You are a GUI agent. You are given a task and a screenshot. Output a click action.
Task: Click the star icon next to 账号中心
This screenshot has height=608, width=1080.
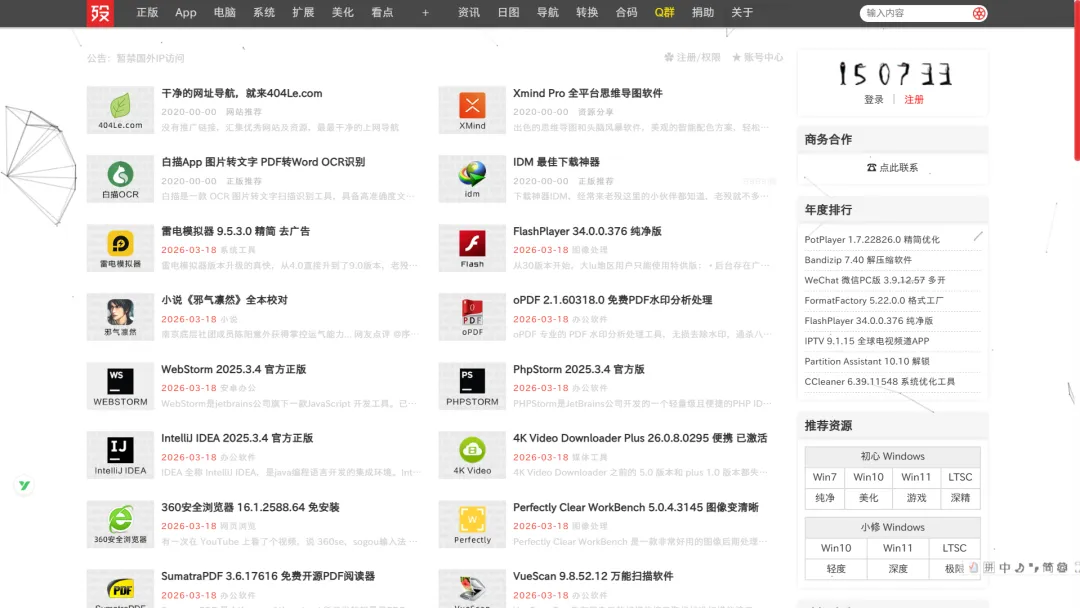click(736, 57)
